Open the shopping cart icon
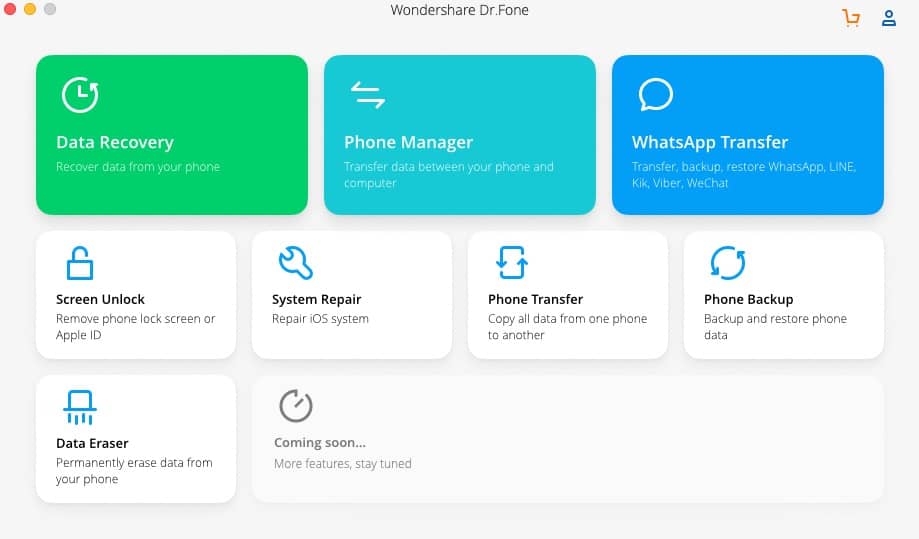The image size is (919, 539). click(x=851, y=18)
